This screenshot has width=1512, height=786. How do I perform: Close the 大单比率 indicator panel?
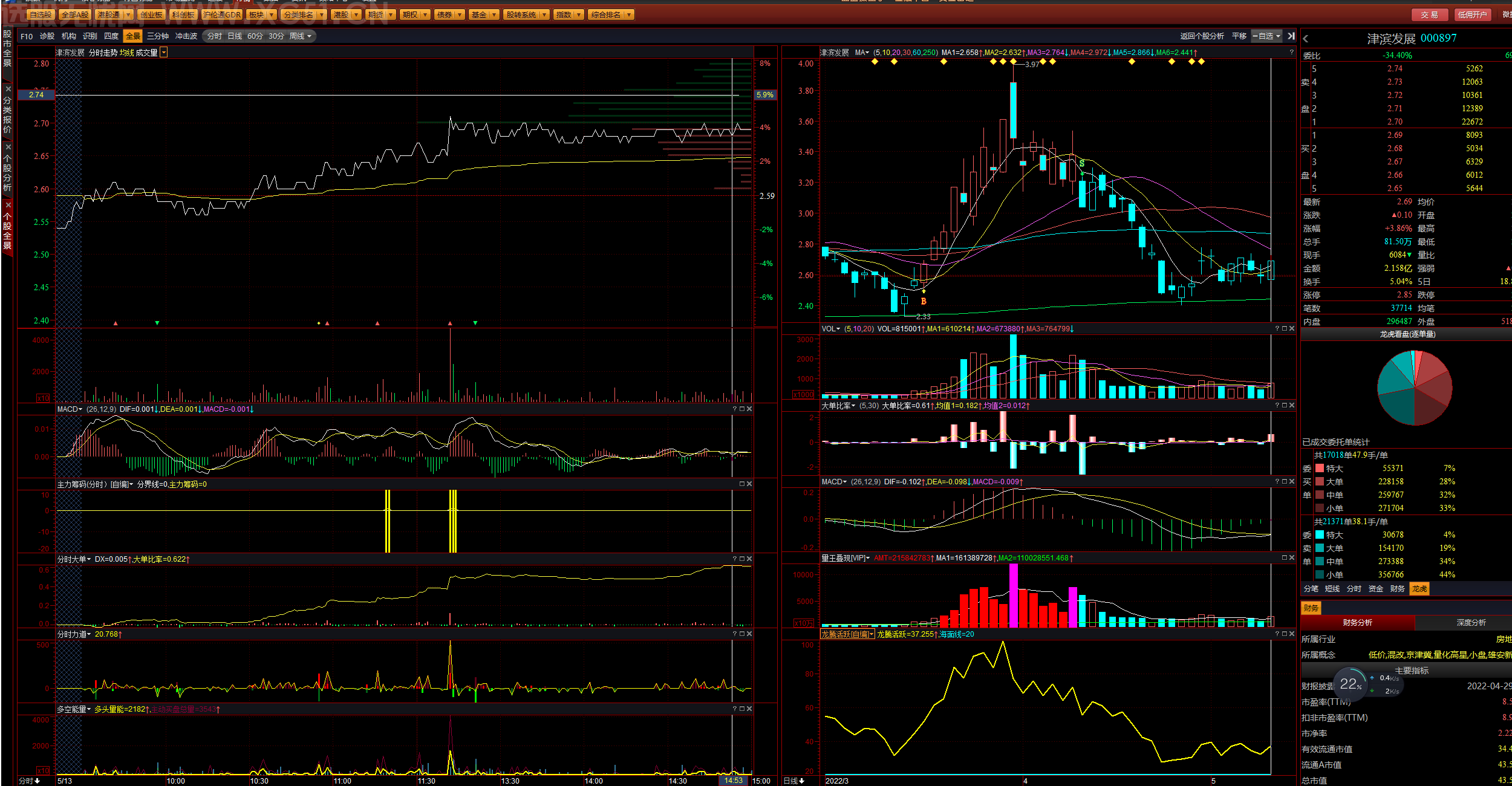pos(1292,405)
